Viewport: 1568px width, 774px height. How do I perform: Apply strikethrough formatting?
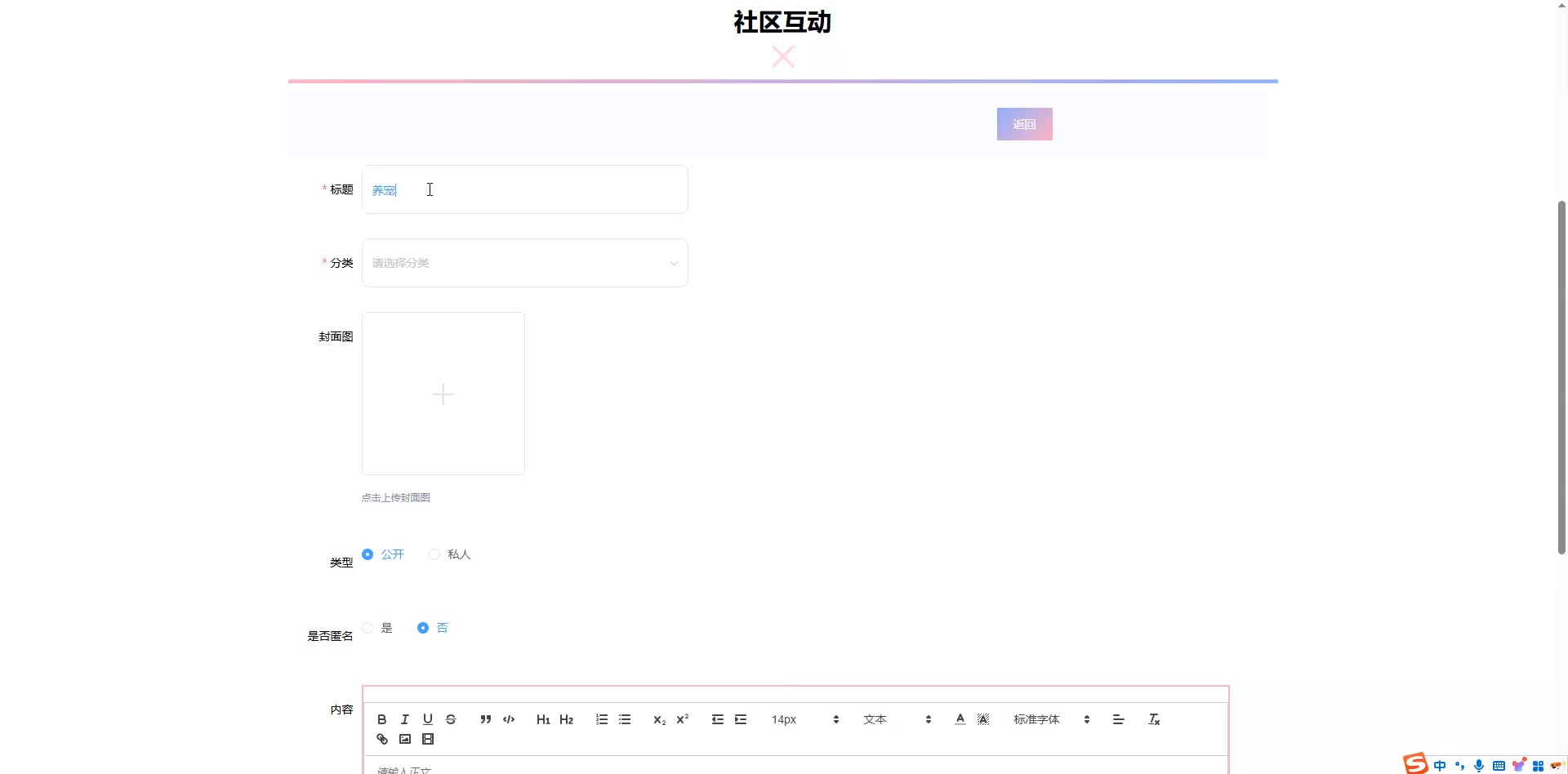tap(451, 719)
